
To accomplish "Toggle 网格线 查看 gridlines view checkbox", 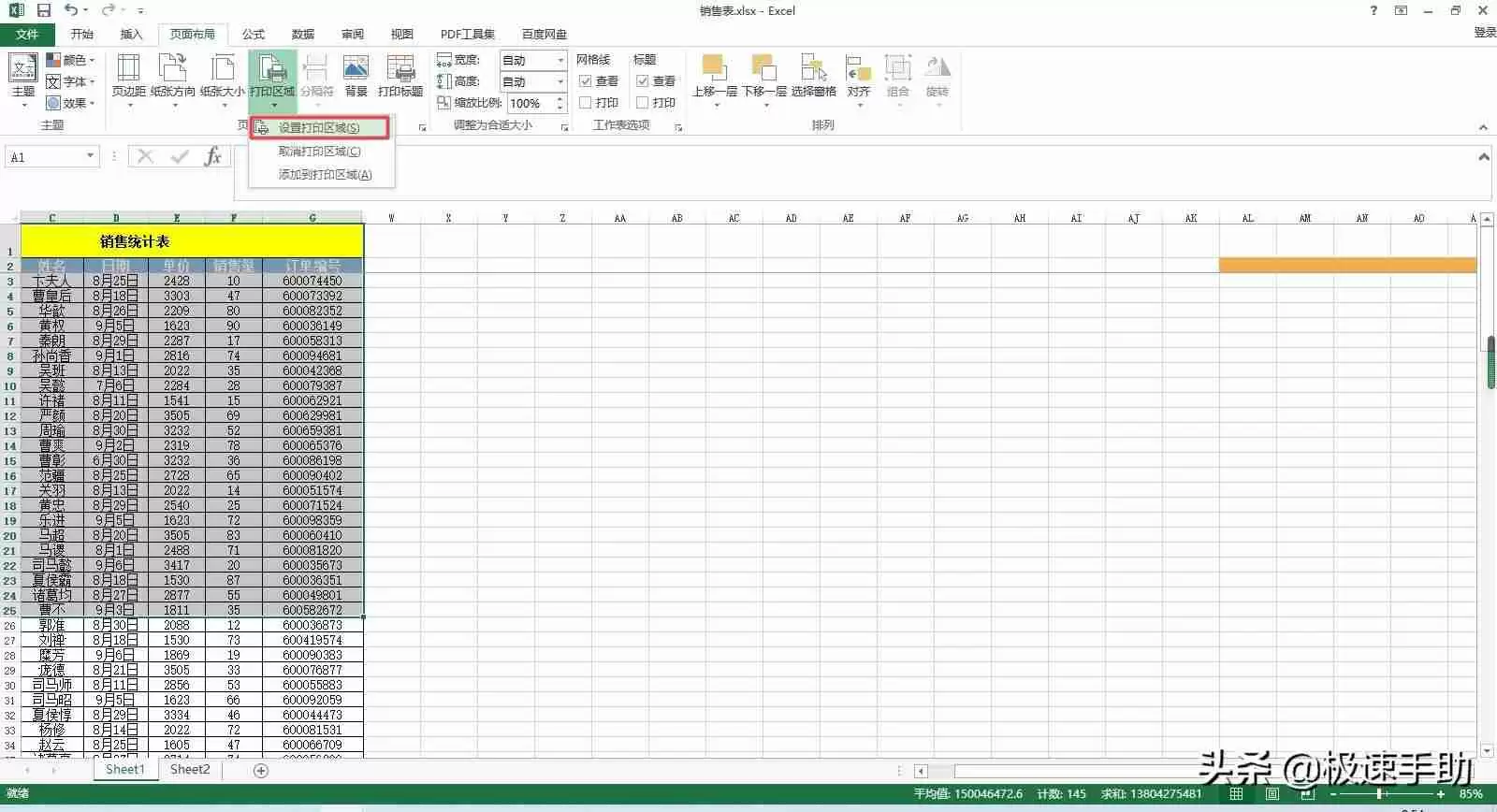I will click(x=586, y=81).
